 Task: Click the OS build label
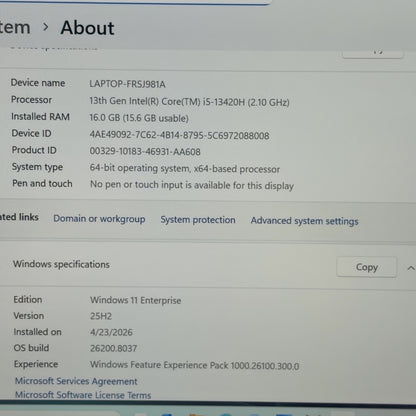point(31,348)
